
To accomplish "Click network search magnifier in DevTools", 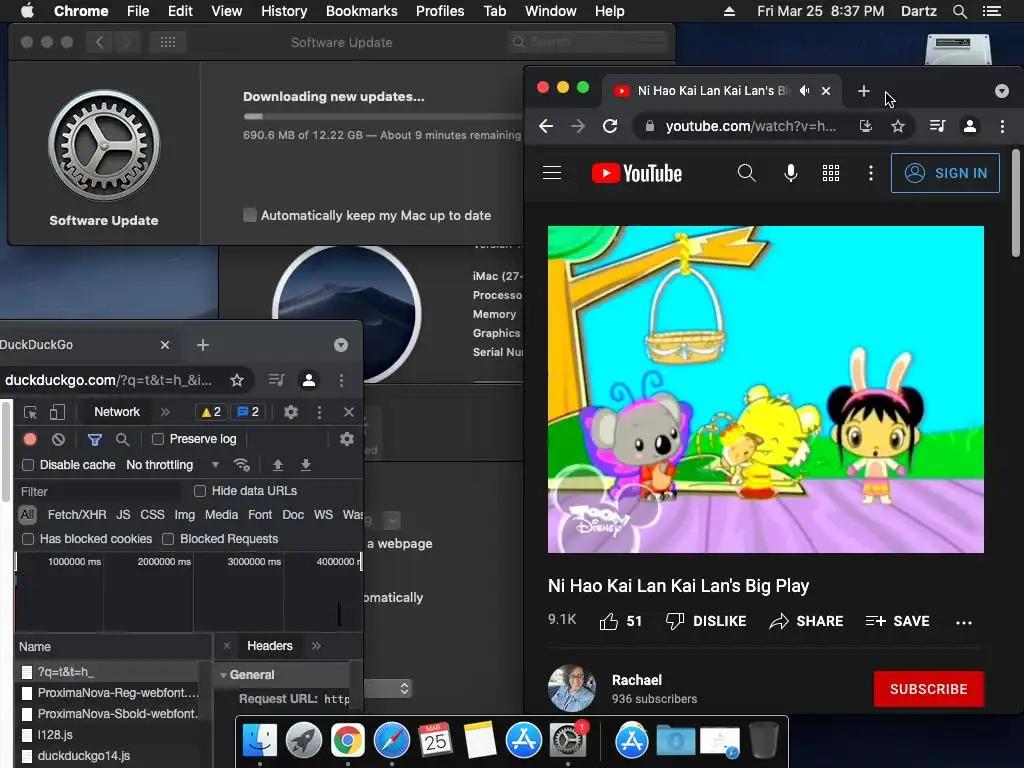I will [x=122, y=440].
